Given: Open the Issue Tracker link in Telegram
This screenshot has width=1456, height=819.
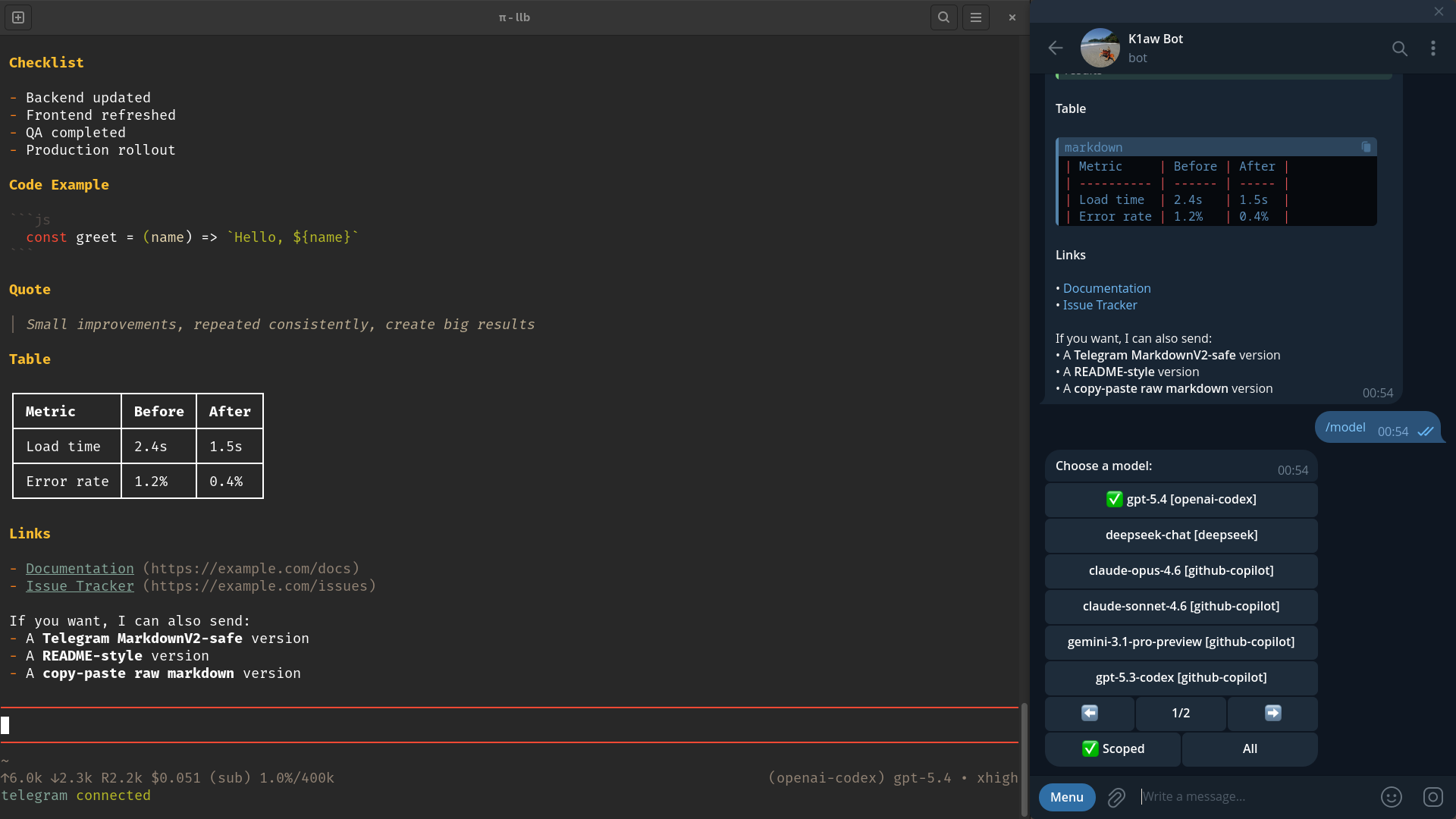Looking at the screenshot, I should point(1100,305).
